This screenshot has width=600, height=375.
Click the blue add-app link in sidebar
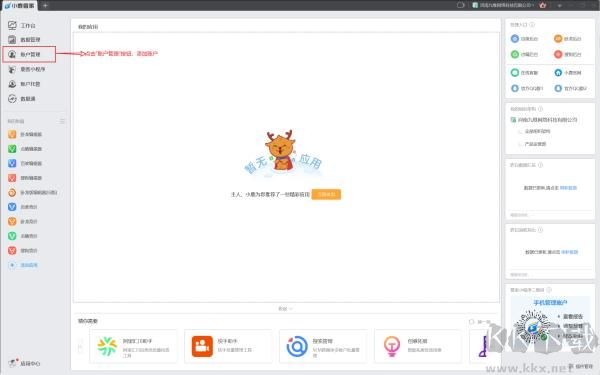coord(23,265)
